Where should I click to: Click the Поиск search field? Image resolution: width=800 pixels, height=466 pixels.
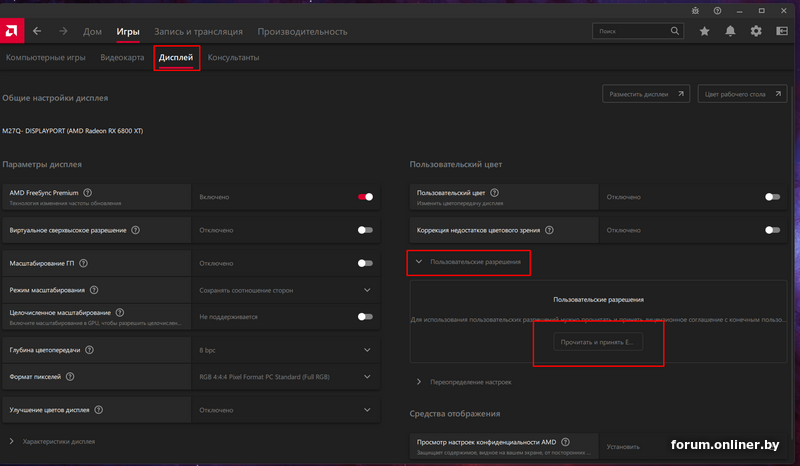point(640,31)
